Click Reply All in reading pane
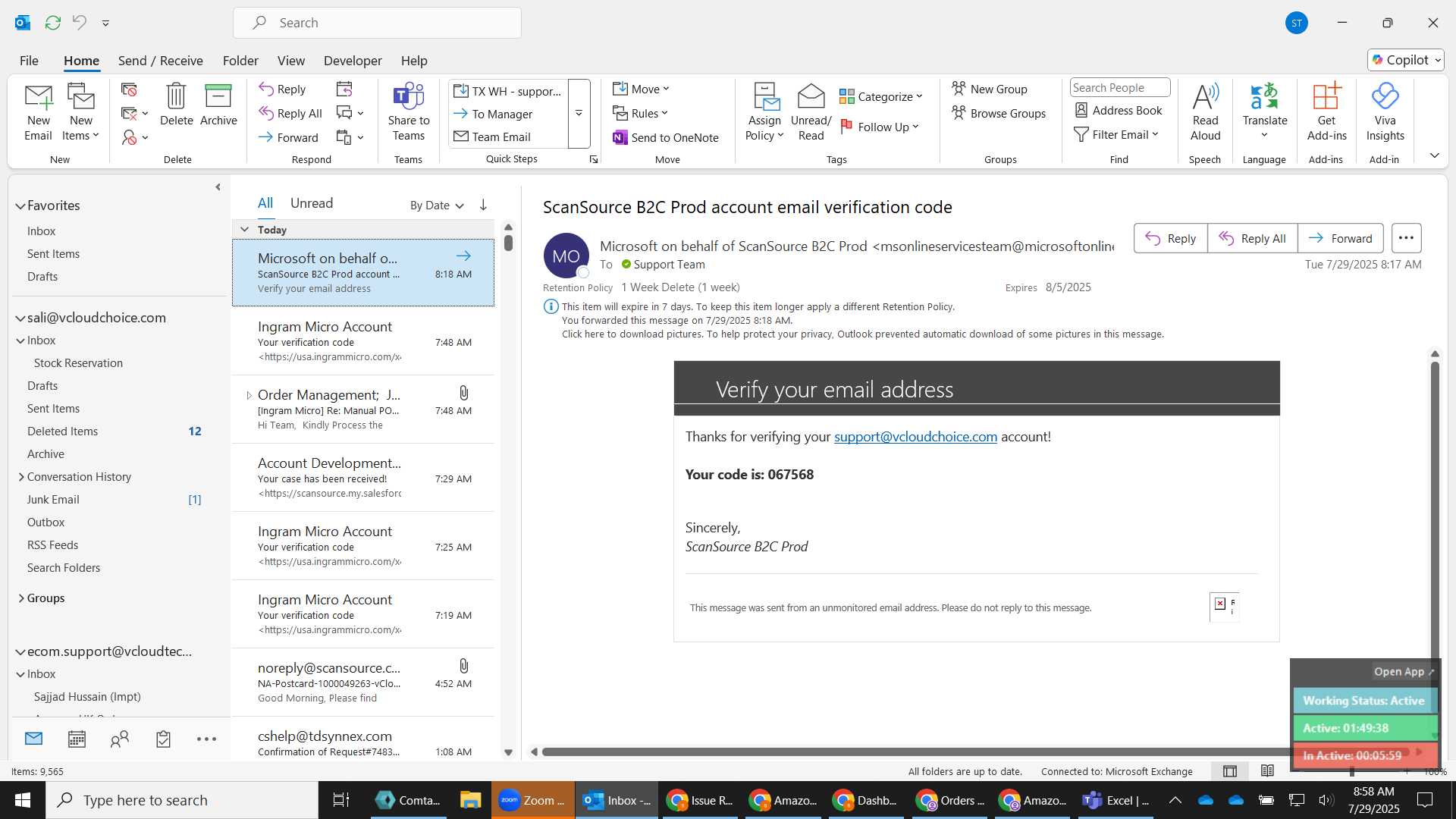 tap(1252, 238)
